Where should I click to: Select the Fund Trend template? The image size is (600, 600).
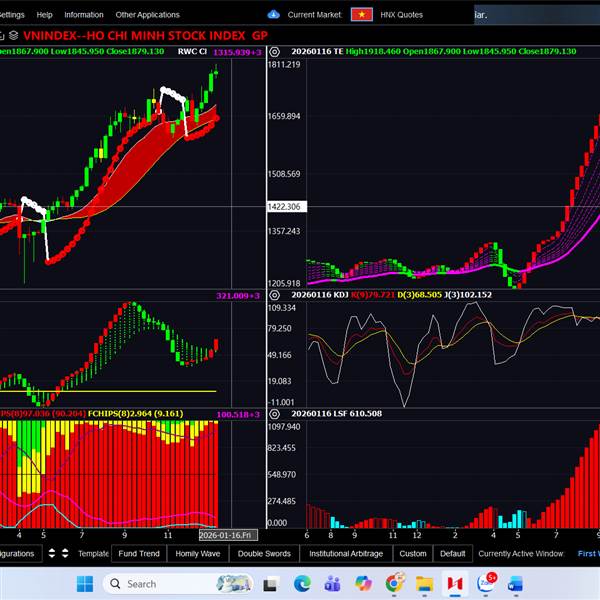(139, 553)
